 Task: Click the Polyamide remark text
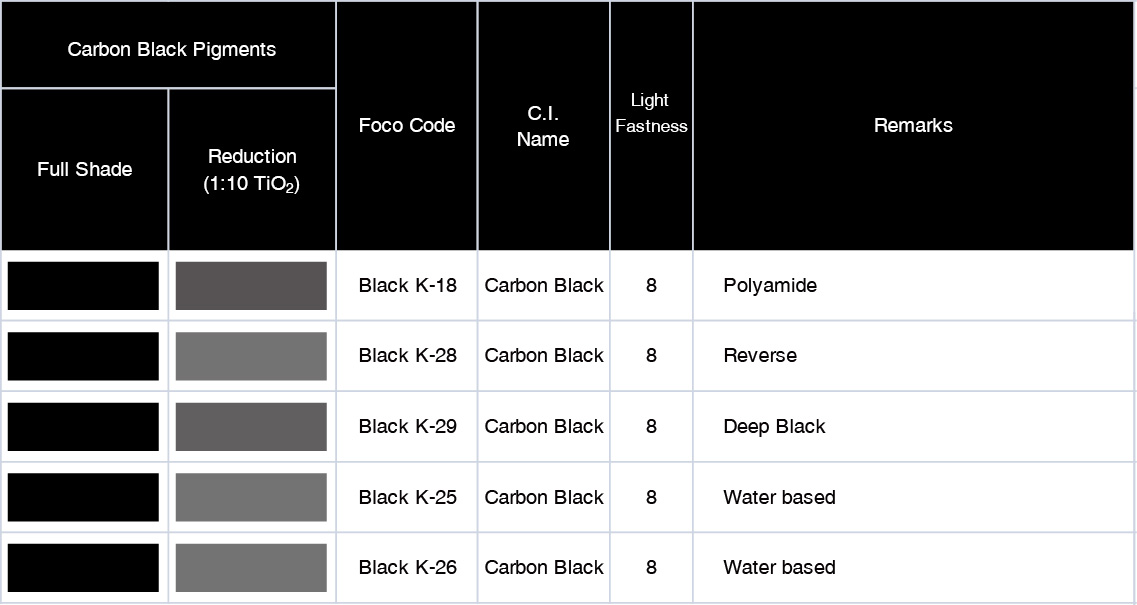pos(770,286)
